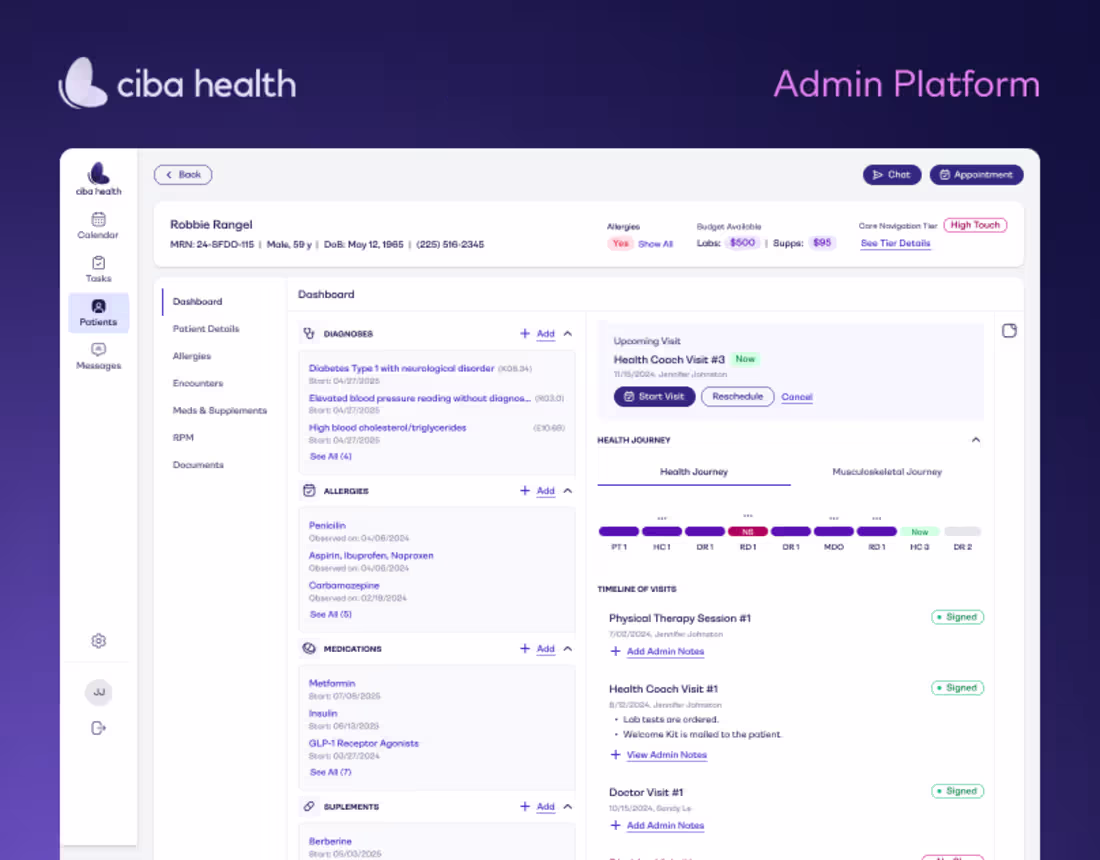Cancel the upcoming visit
Viewport: 1100px width, 860px height.
pyautogui.click(x=797, y=396)
